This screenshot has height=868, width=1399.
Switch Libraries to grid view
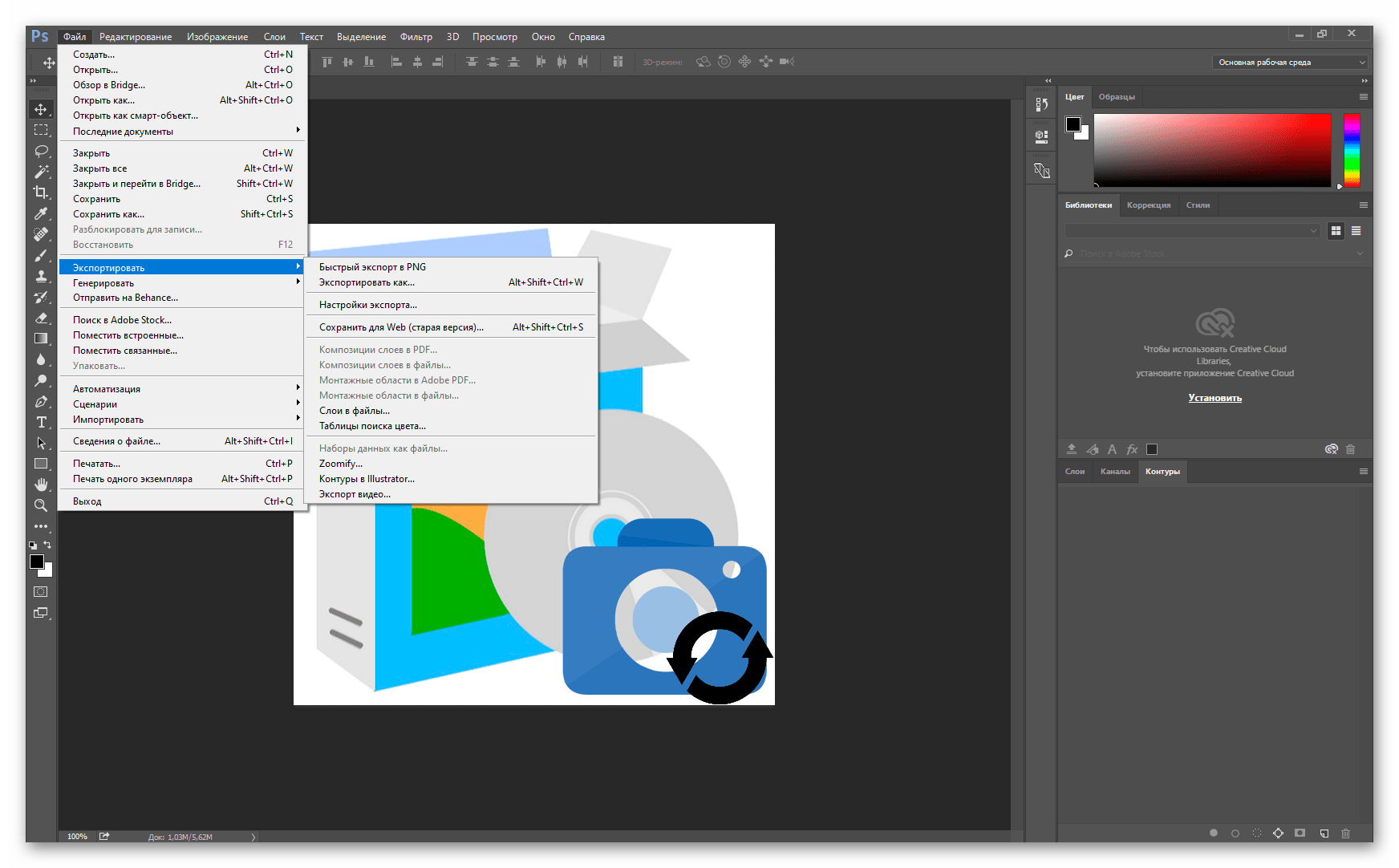coord(1336,231)
